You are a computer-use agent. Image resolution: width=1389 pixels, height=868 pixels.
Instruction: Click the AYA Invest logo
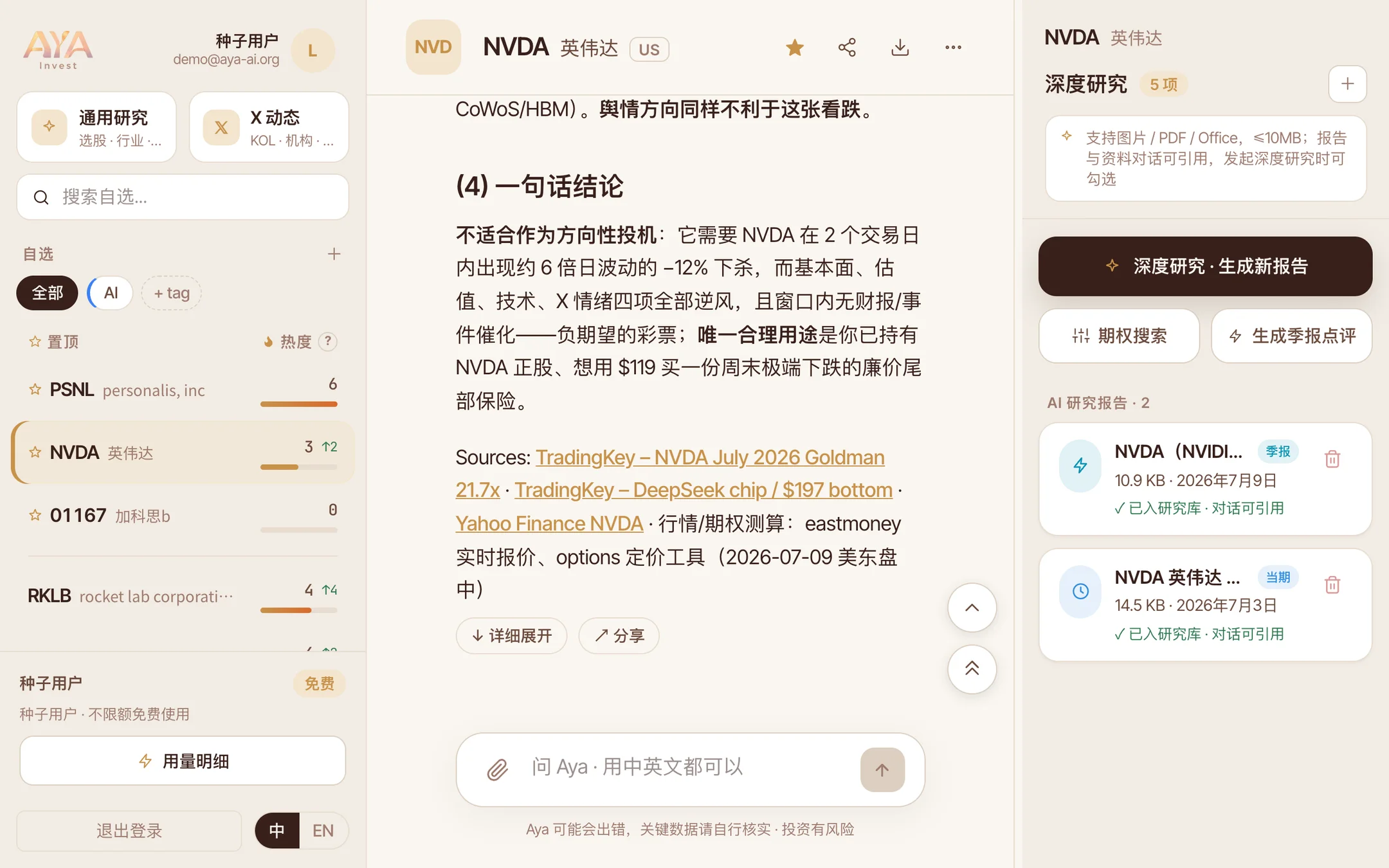[x=58, y=49]
